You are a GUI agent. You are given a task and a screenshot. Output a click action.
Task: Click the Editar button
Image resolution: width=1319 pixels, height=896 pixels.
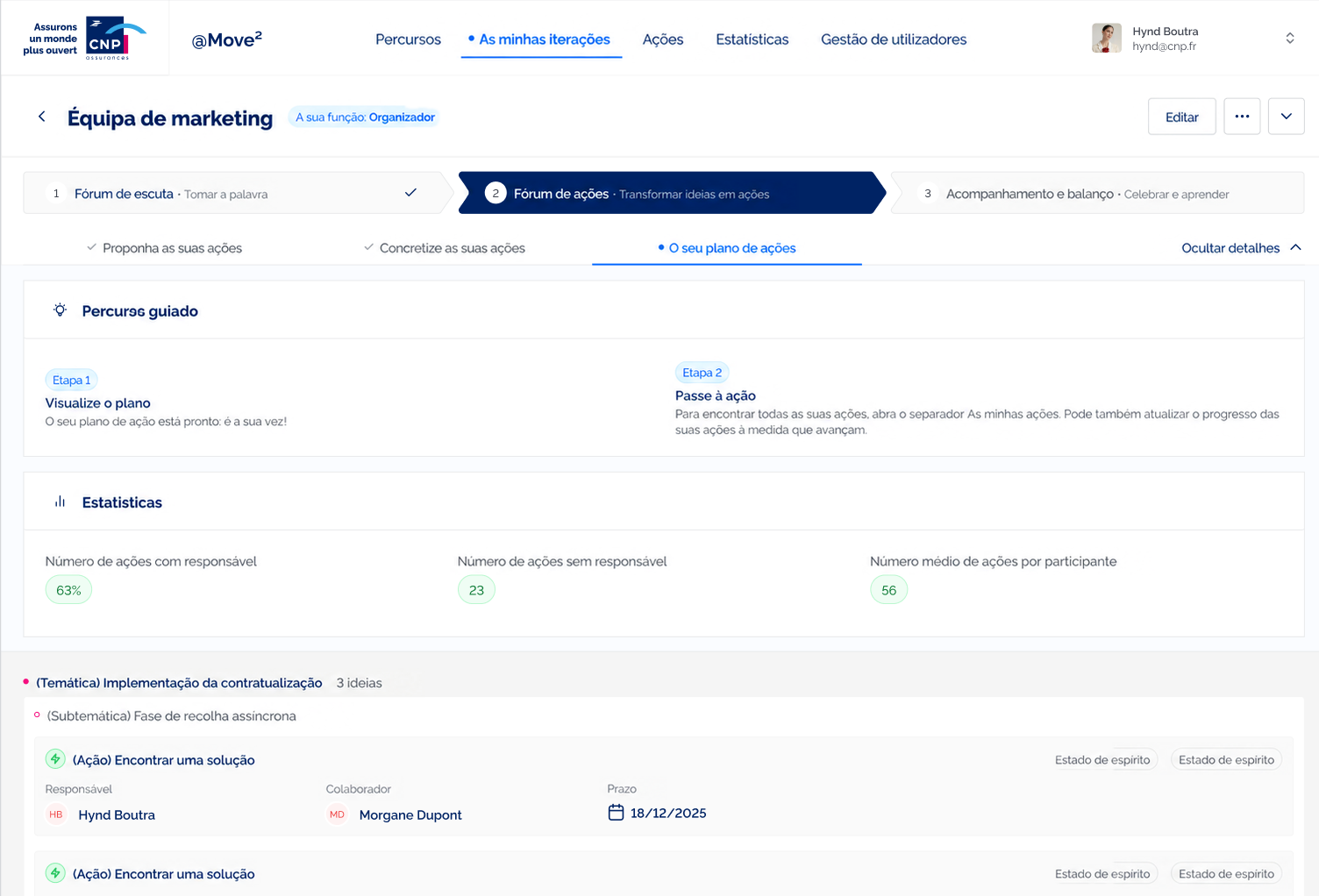click(x=1182, y=117)
